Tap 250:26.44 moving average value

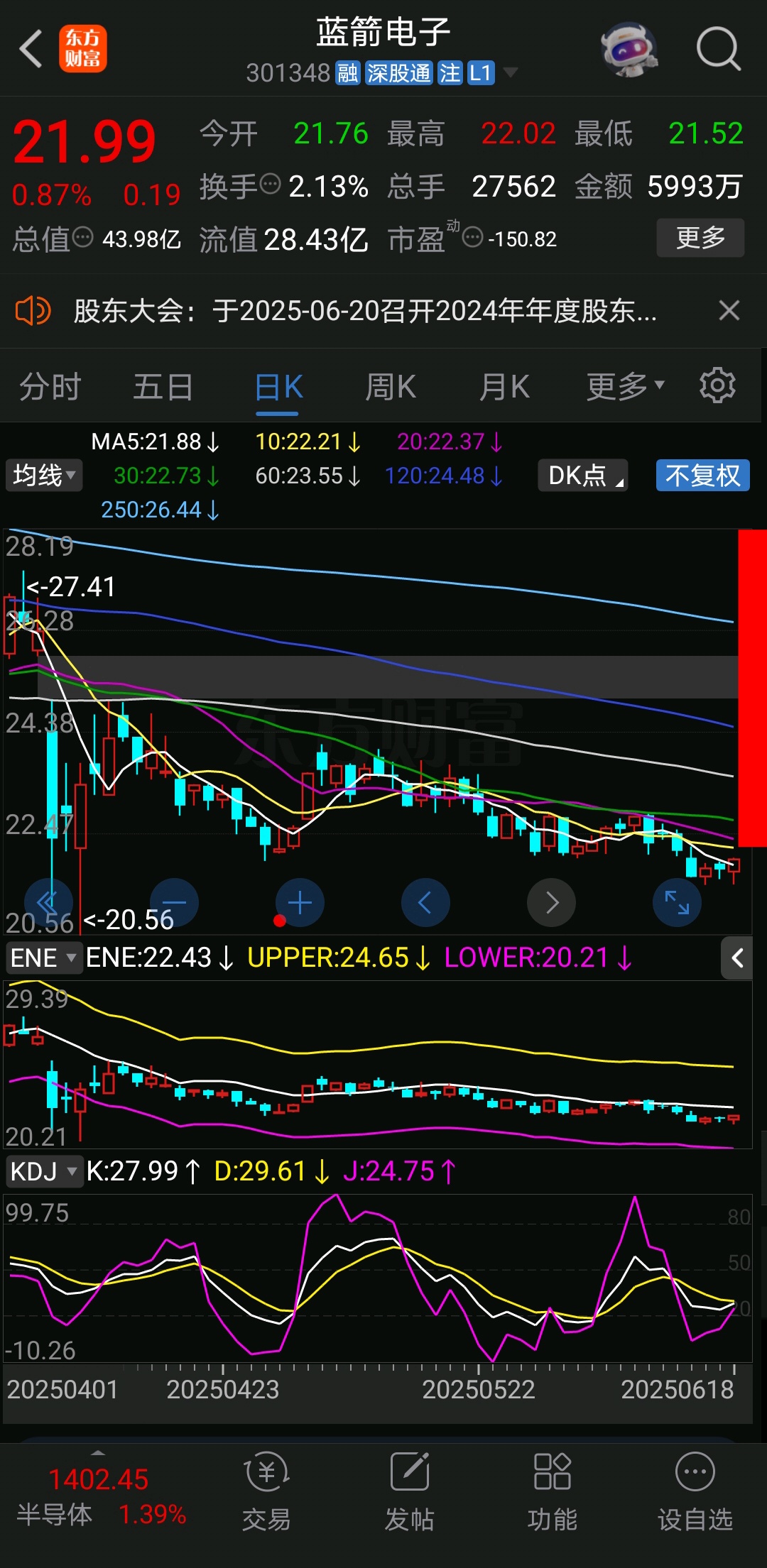tap(160, 510)
